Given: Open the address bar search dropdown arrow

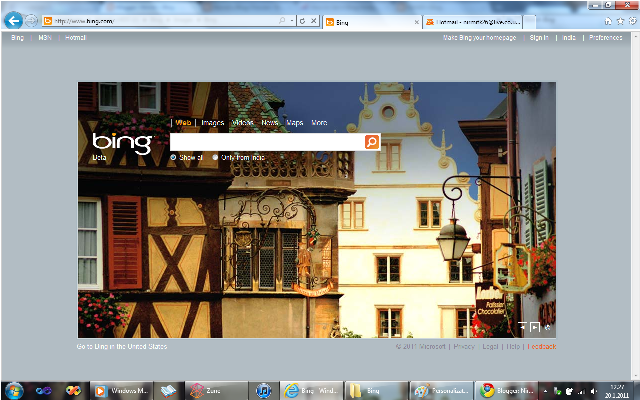Looking at the screenshot, I should pyautogui.click(x=289, y=20).
